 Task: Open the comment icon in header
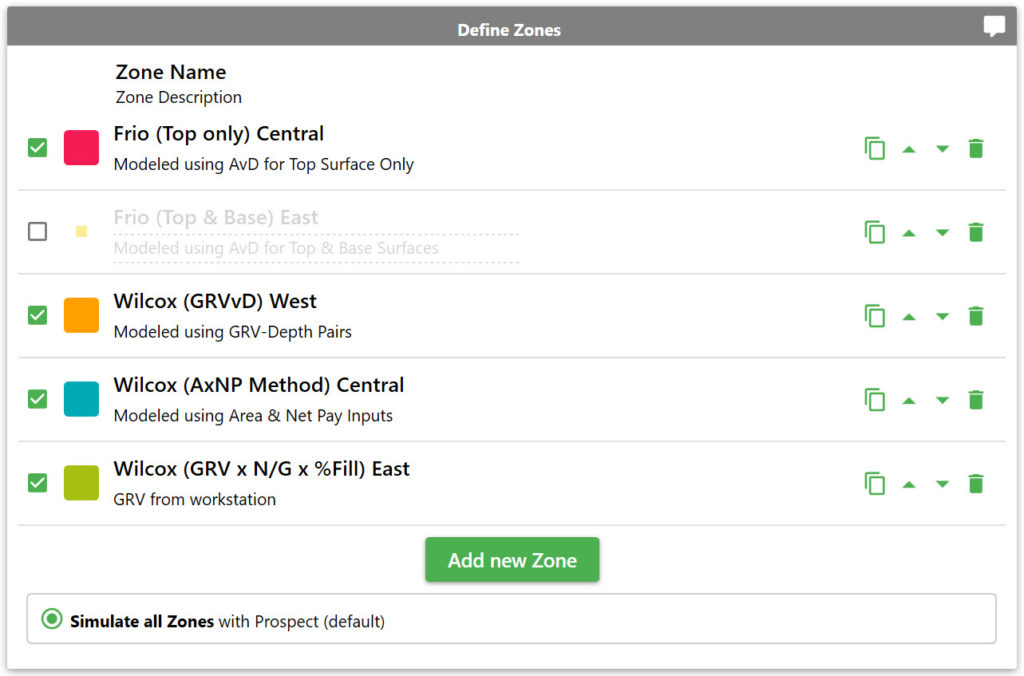[x=994, y=26]
